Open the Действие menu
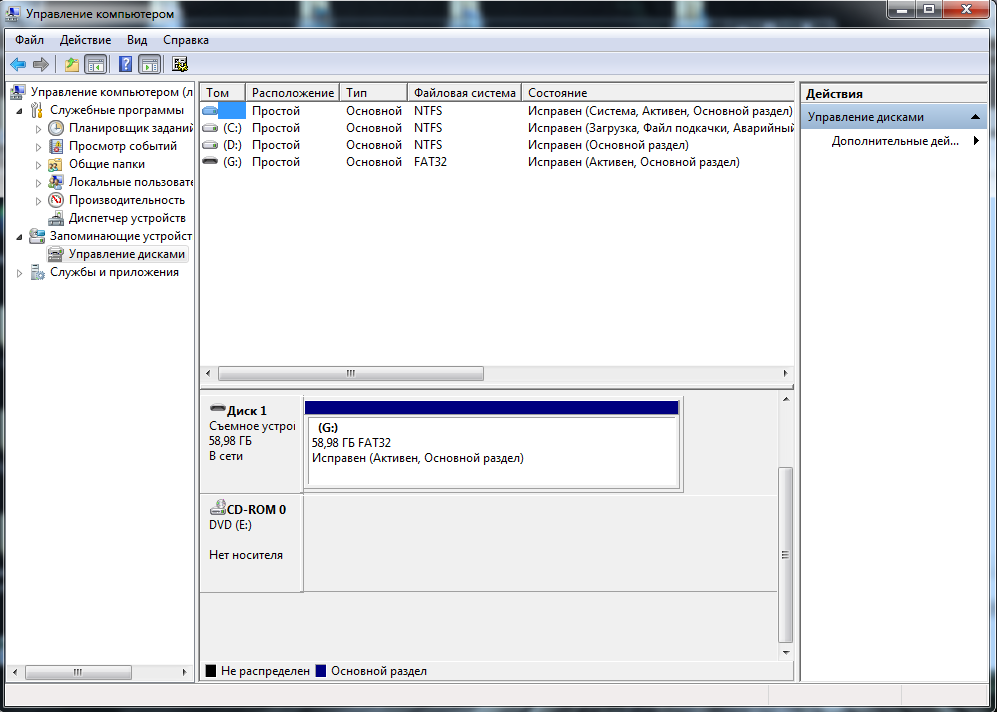The height and width of the screenshot is (712, 997). 85,40
